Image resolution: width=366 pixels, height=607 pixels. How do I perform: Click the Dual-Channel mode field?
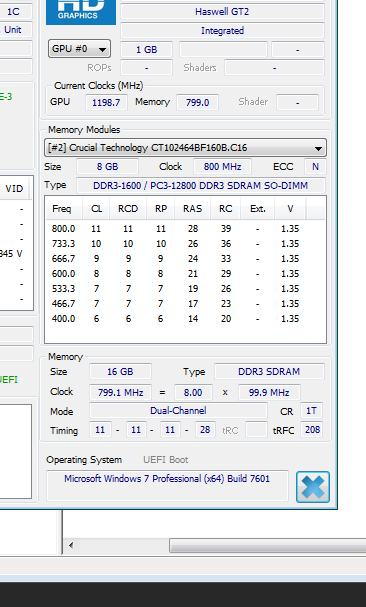[178, 411]
